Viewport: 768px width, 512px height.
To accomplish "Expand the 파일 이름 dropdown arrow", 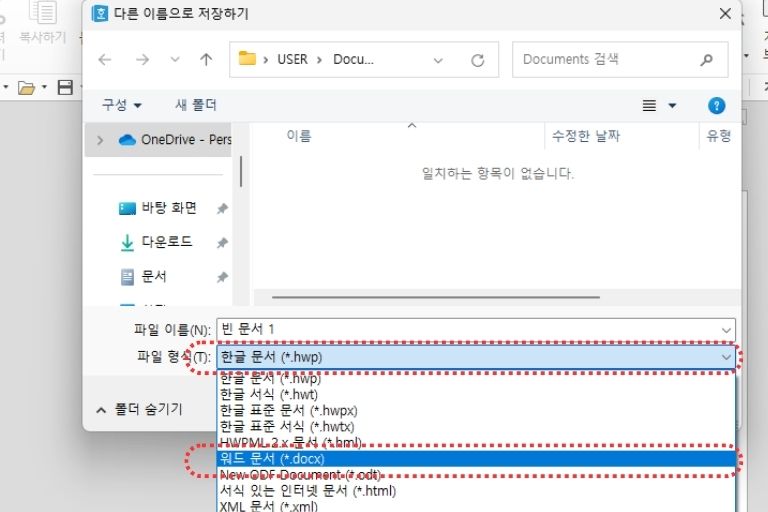I will tap(726, 330).
